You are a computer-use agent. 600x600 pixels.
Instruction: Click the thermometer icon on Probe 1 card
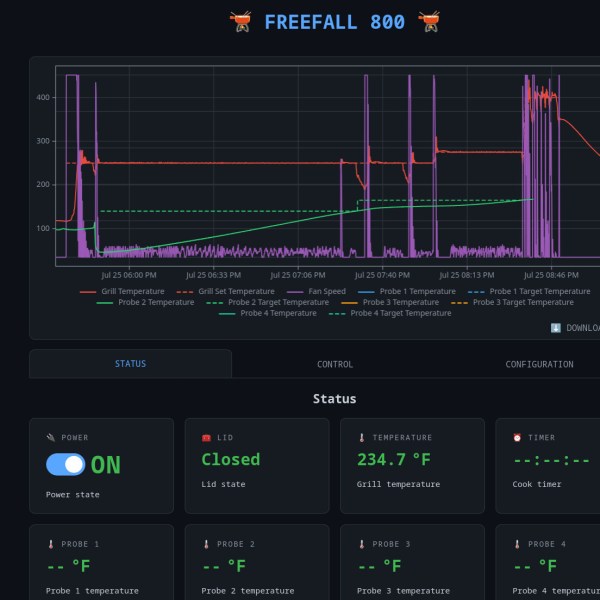click(51, 544)
